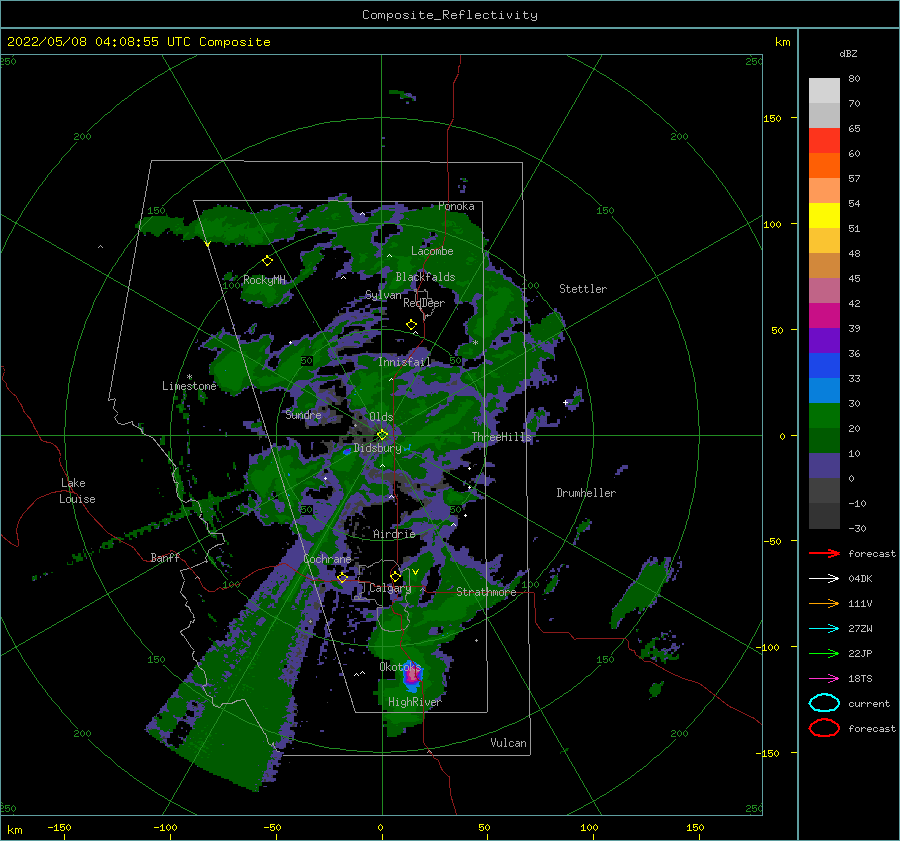Click the Blackfalds city label
Screen dimensions: 900x841
click(x=425, y=277)
